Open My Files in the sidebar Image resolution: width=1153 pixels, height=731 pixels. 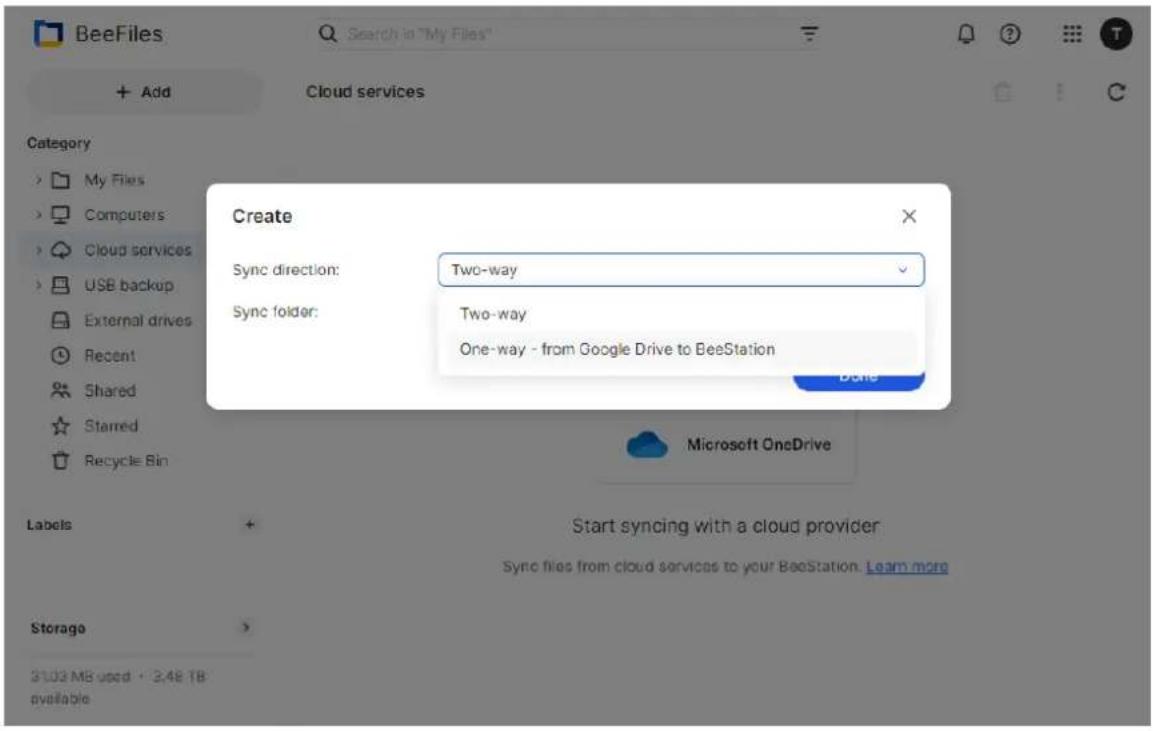114,180
